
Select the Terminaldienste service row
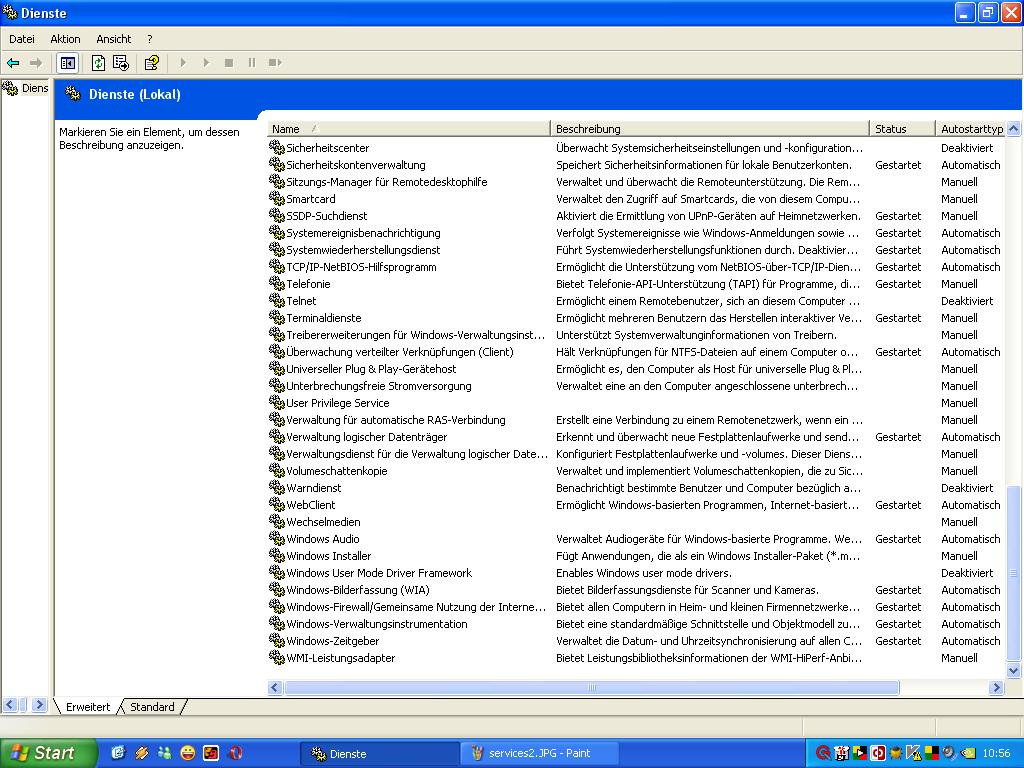635,317
